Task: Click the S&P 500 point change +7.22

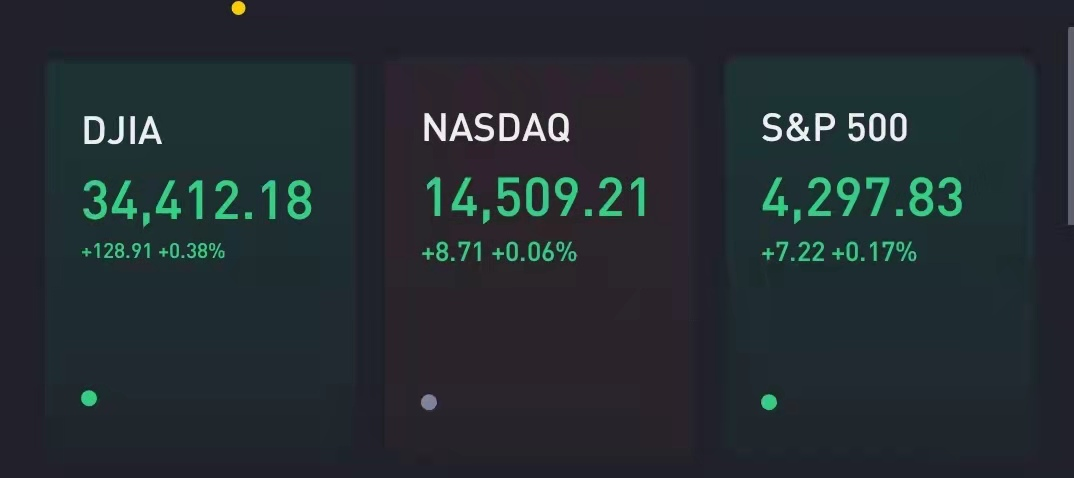Action: 793,253
